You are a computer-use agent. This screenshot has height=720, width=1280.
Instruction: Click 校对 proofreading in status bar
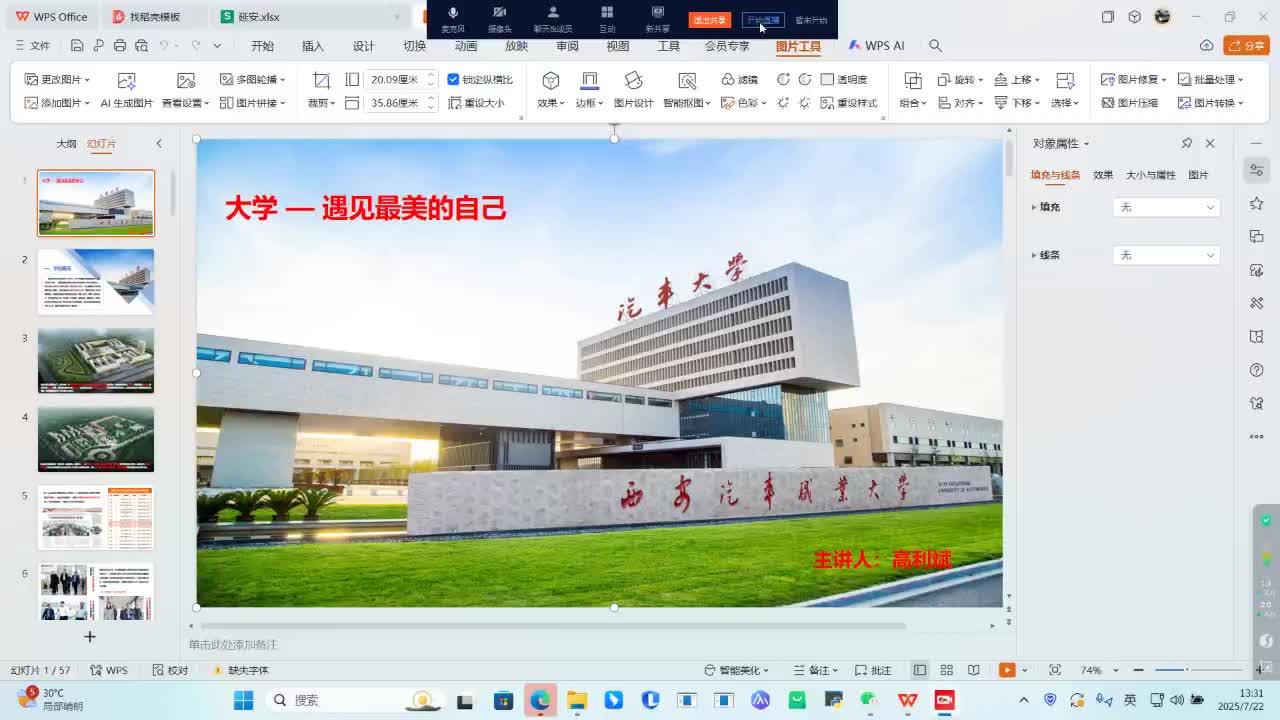[x=170, y=670]
